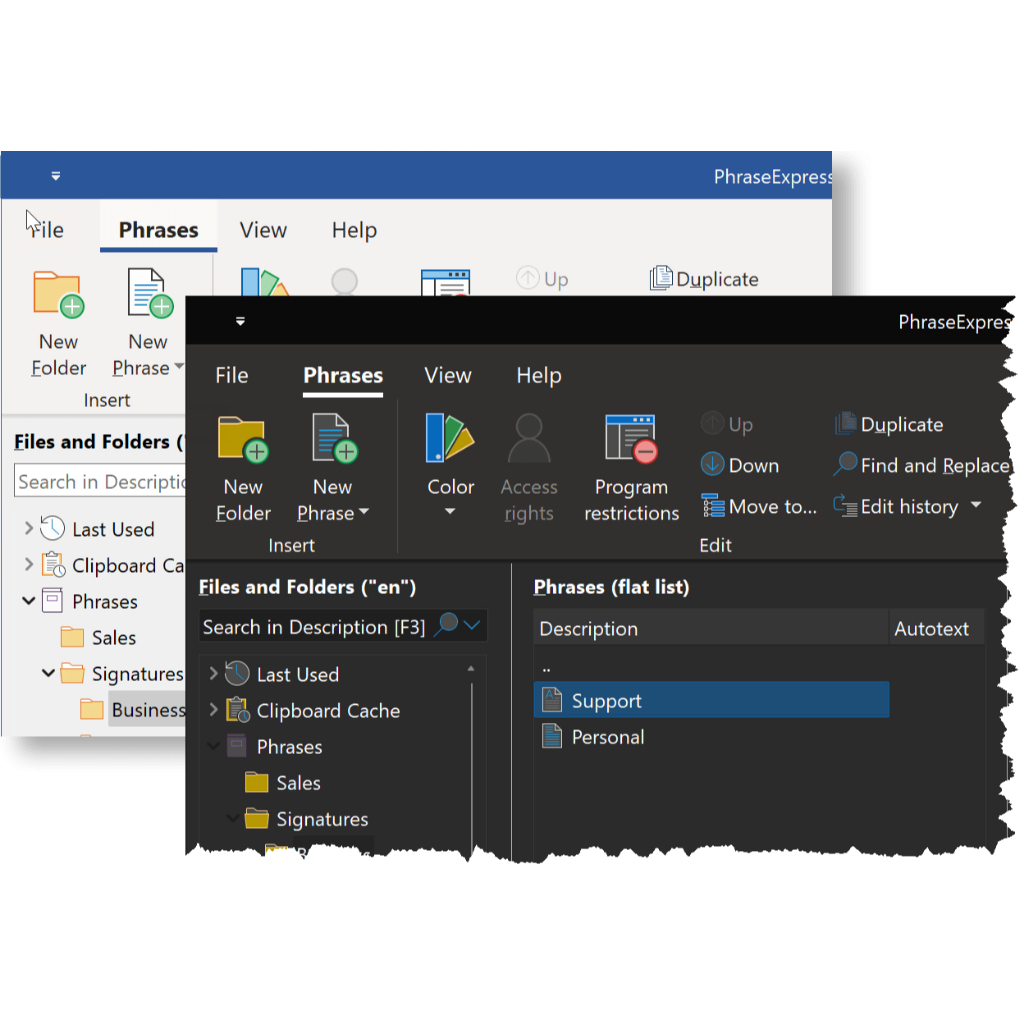The image size is (1024, 1024).
Task: Open Edit history dropdown arrow, dark window
Action: (976, 504)
